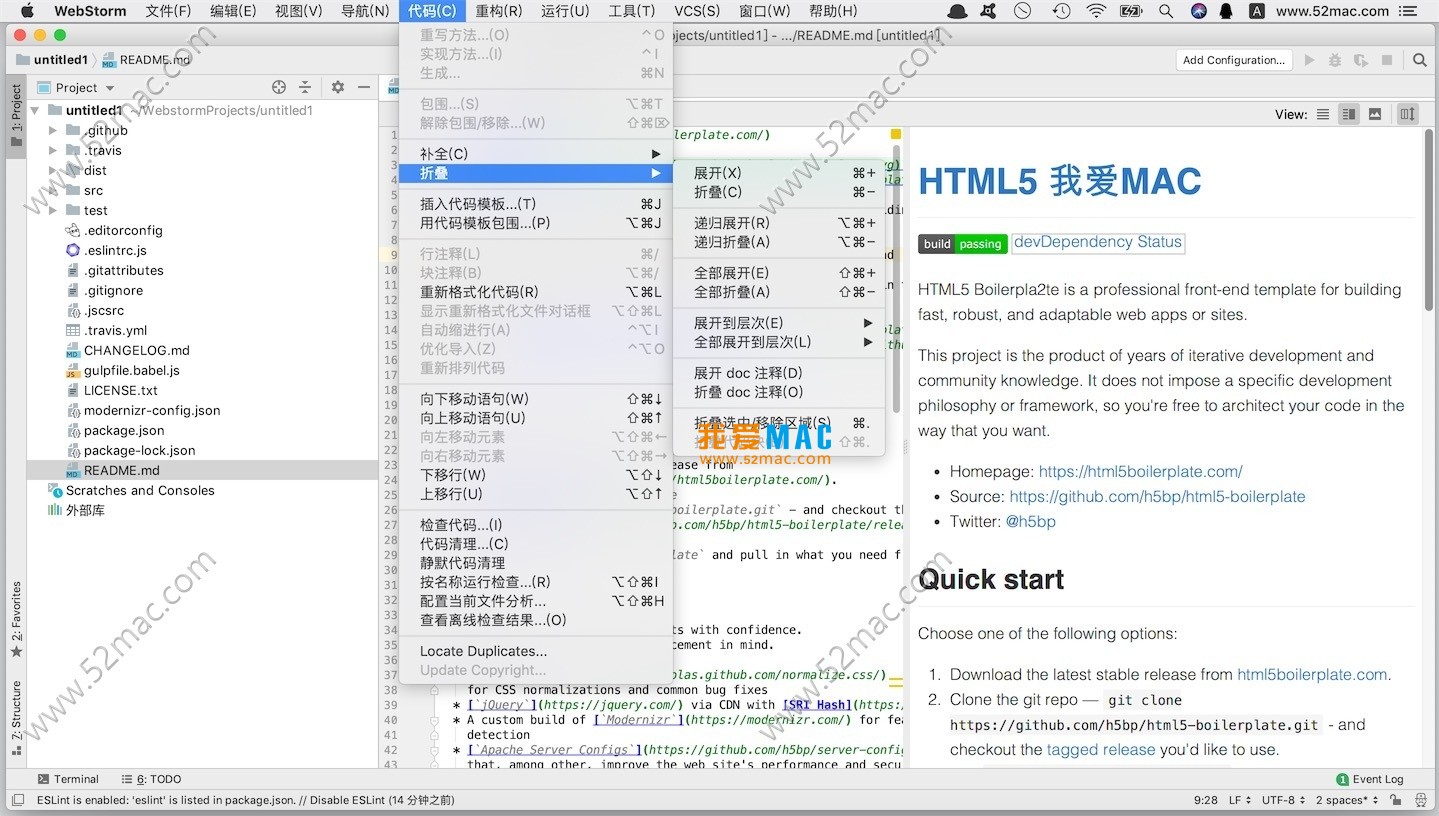Viewport: 1439px width, 816px height.
Task: Open the tagged release link
Action: pos(1101,749)
